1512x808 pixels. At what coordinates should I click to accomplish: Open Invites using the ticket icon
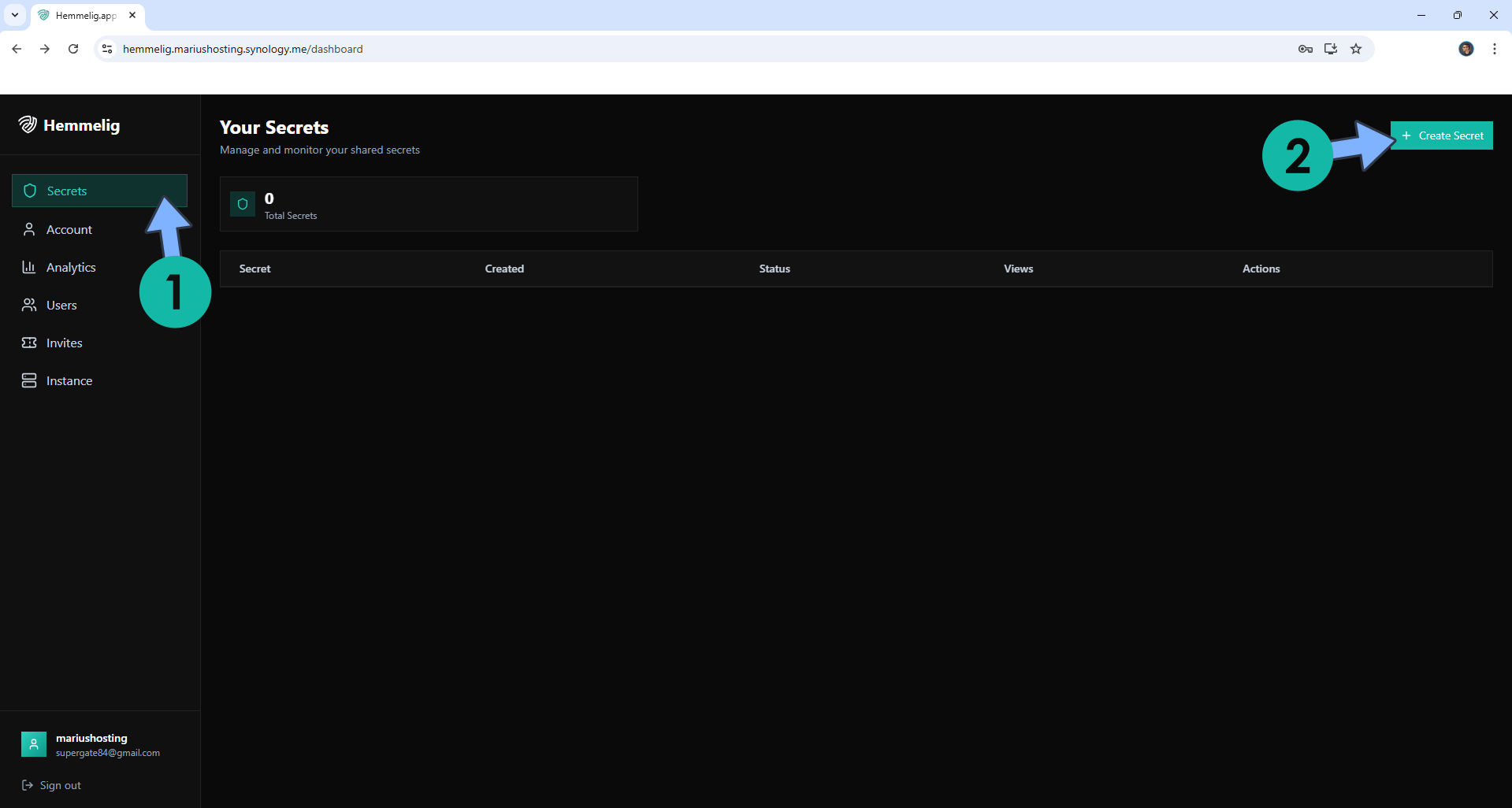click(29, 343)
